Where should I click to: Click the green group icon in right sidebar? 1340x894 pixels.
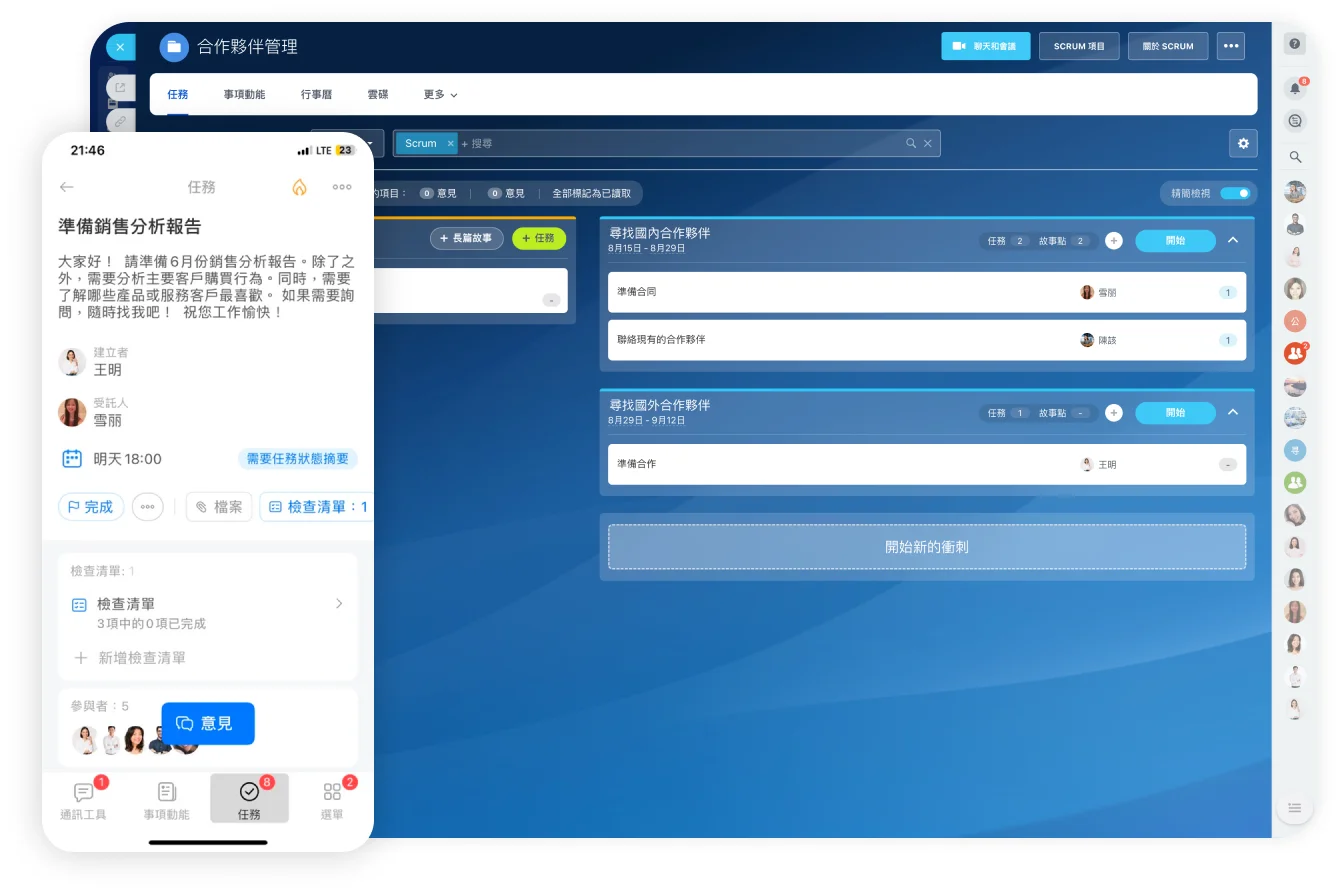[1295, 482]
